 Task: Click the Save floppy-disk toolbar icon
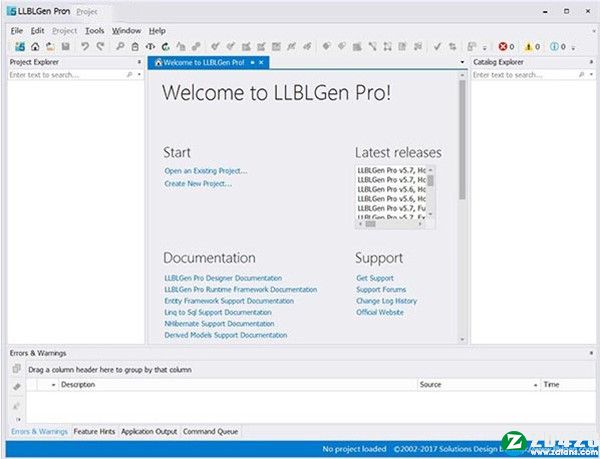tap(65, 47)
